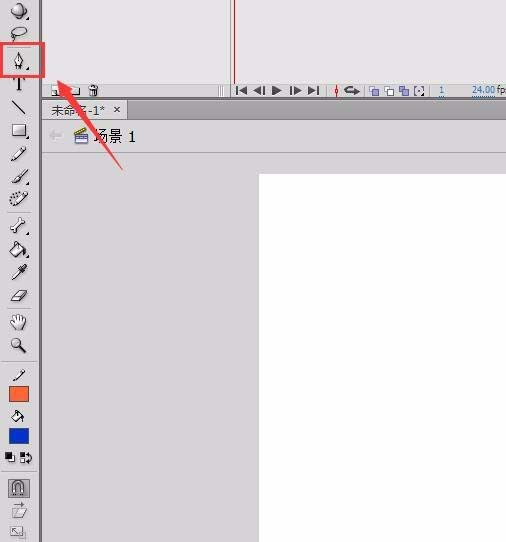Click the fill color bucket icon
Image resolution: width=506 pixels, height=542 pixels.
(x=17, y=416)
